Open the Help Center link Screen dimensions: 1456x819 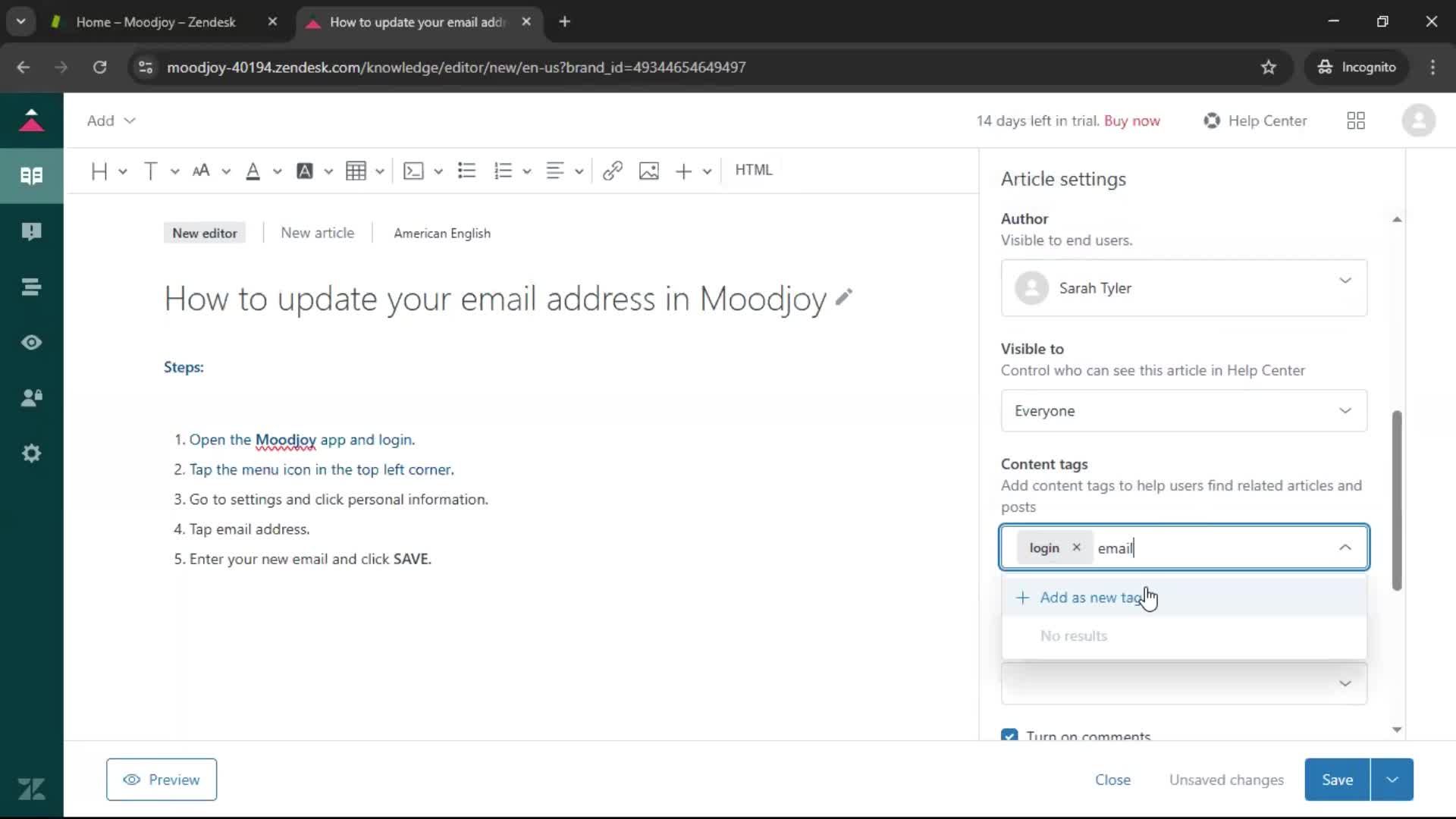click(x=1255, y=121)
